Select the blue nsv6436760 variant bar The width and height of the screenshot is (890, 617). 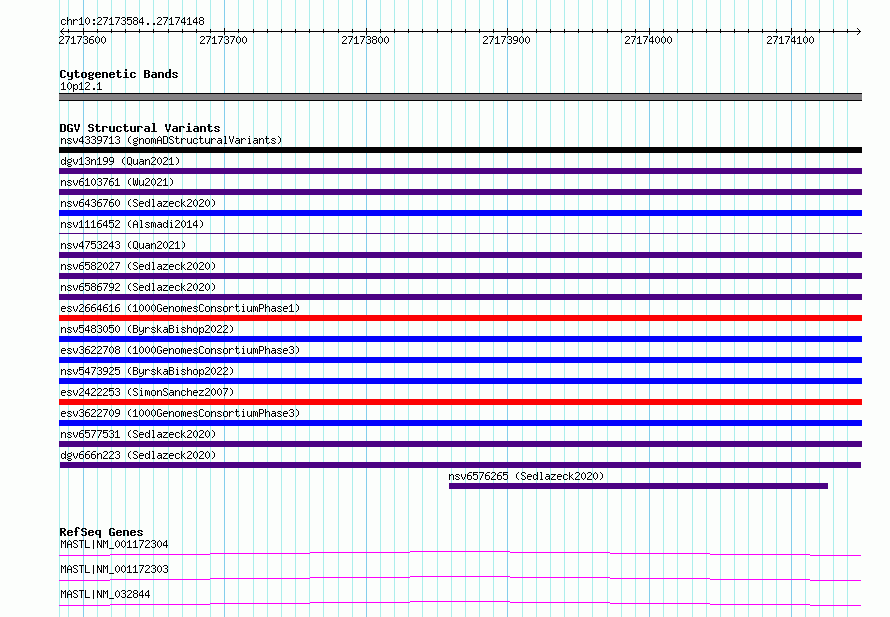(x=460, y=213)
